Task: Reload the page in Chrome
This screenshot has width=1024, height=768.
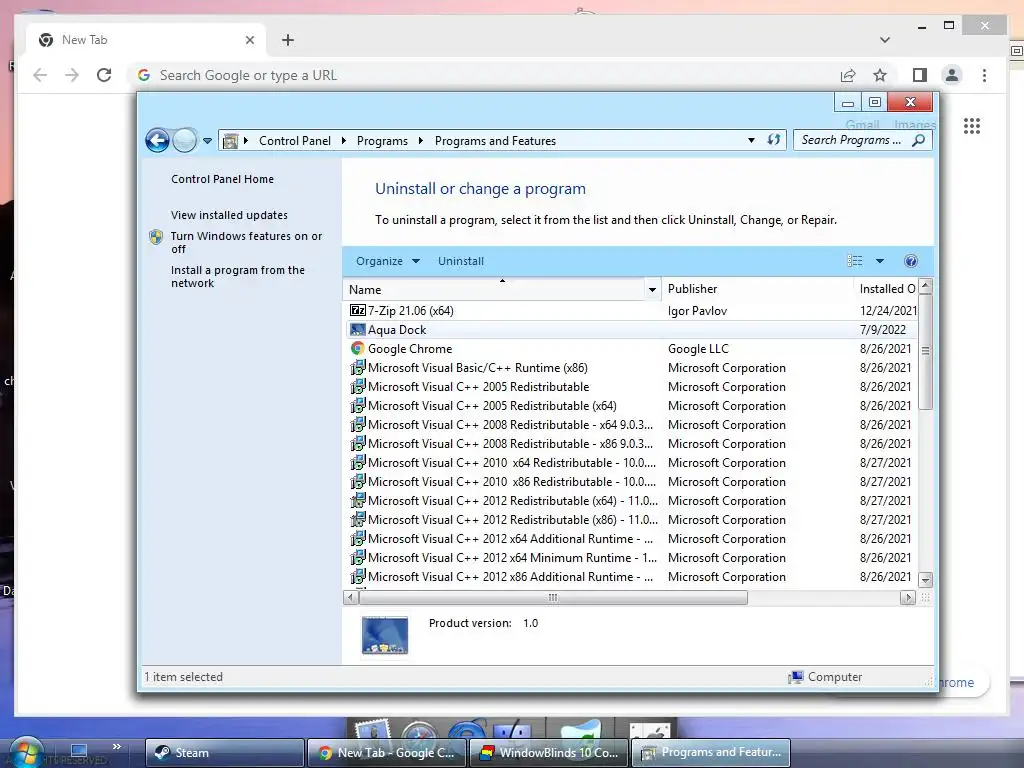Action: 104,75
